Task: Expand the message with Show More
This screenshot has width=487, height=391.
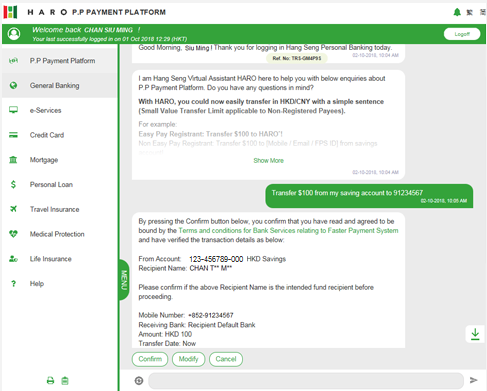Action: pos(268,161)
